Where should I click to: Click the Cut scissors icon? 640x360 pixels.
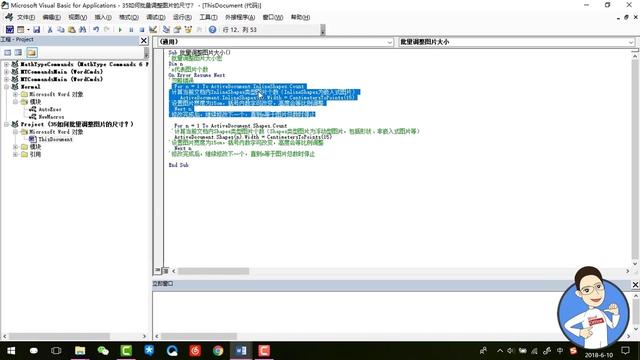point(50,29)
